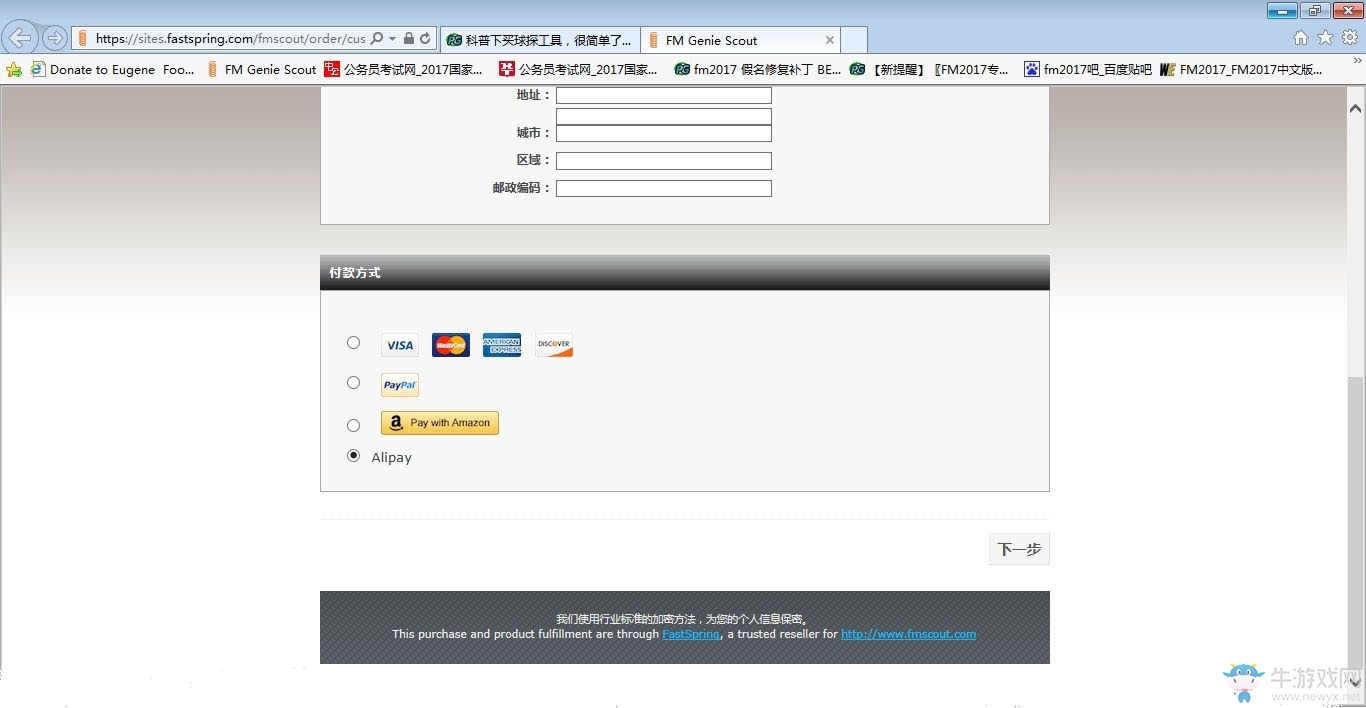Go back with the browser back arrow
Screen dimensions: 1366x708
(20, 38)
